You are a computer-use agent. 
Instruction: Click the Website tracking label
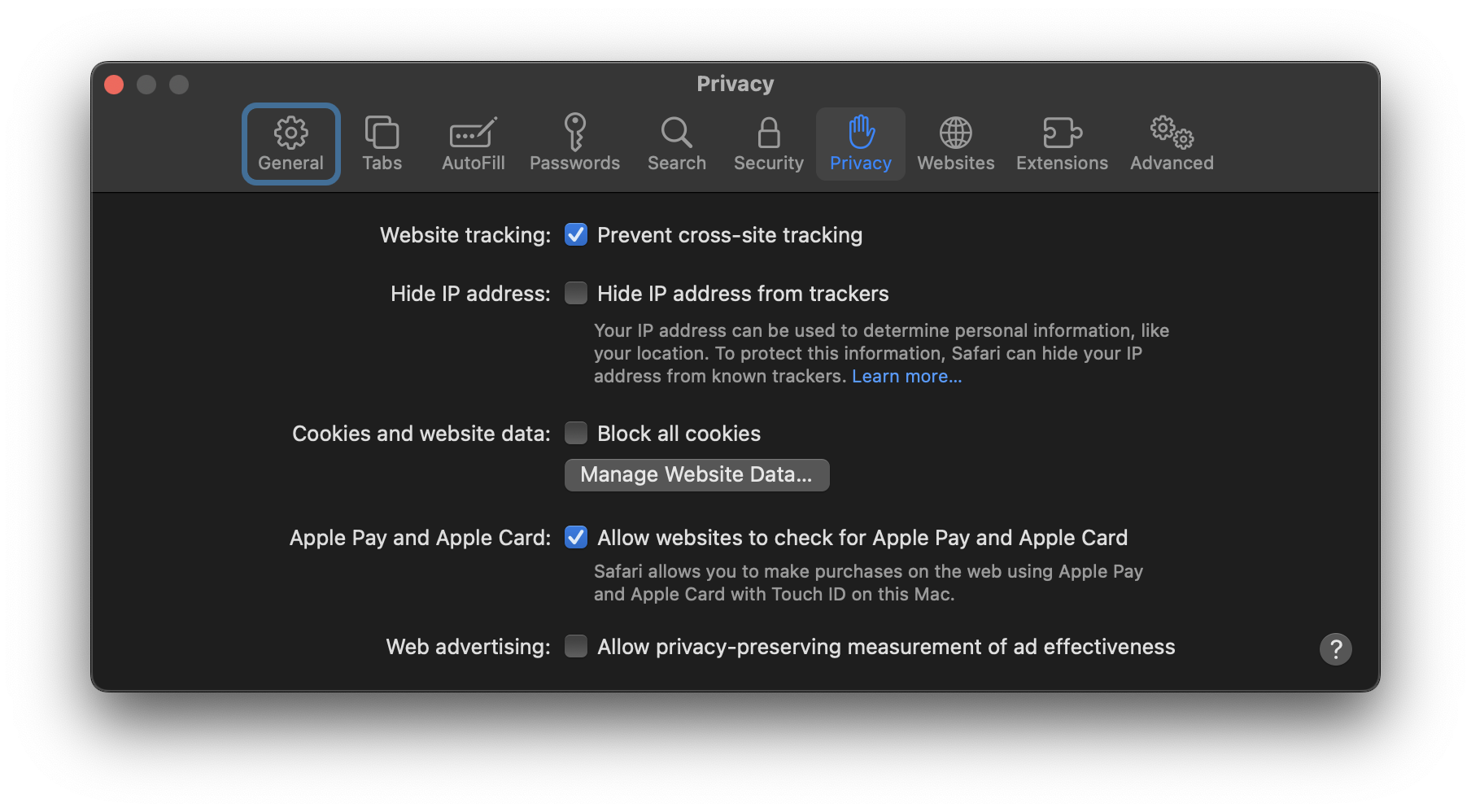click(x=465, y=235)
